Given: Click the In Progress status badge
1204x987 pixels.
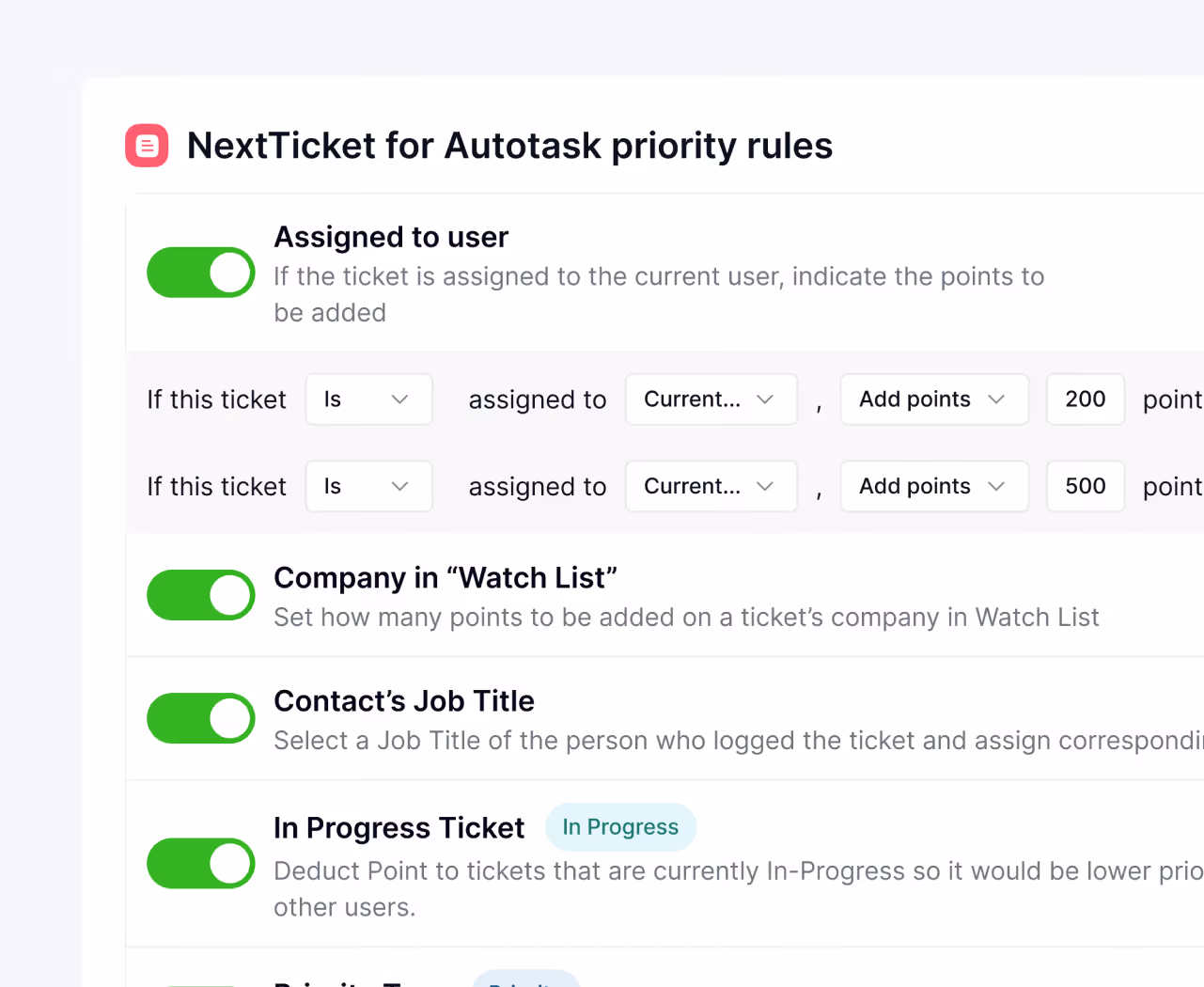Looking at the screenshot, I should [x=620, y=827].
